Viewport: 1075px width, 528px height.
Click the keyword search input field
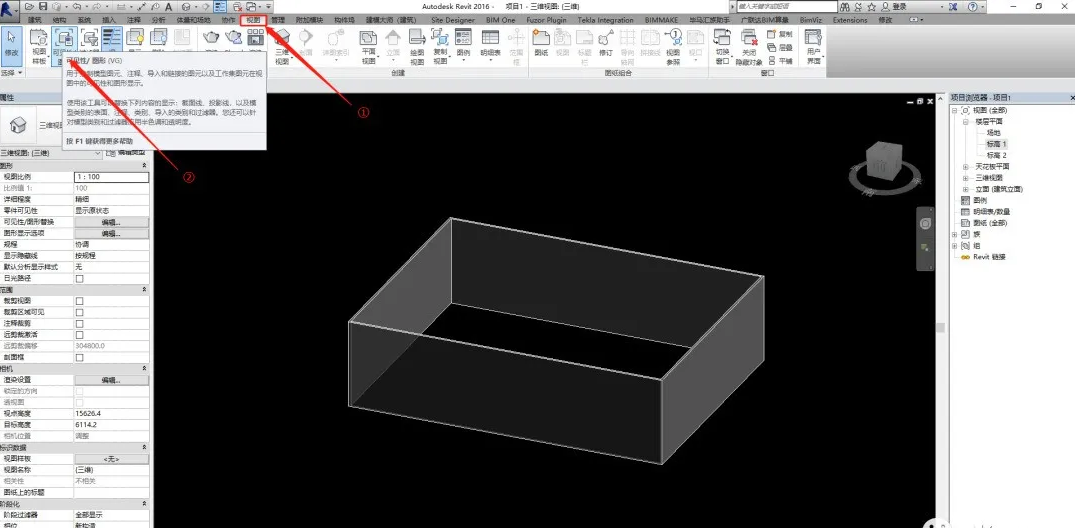pyautogui.click(x=786, y=6)
